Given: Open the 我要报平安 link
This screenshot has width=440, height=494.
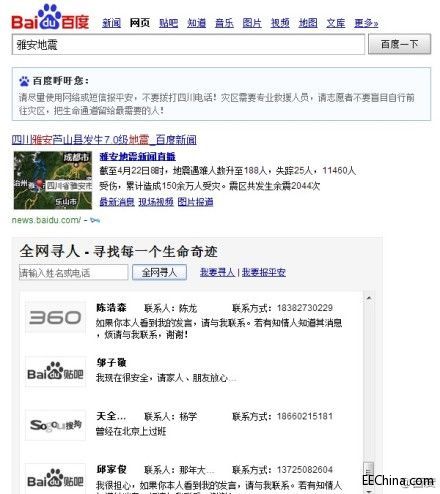Looking at the screenshot, I should [x=264, y=272].
